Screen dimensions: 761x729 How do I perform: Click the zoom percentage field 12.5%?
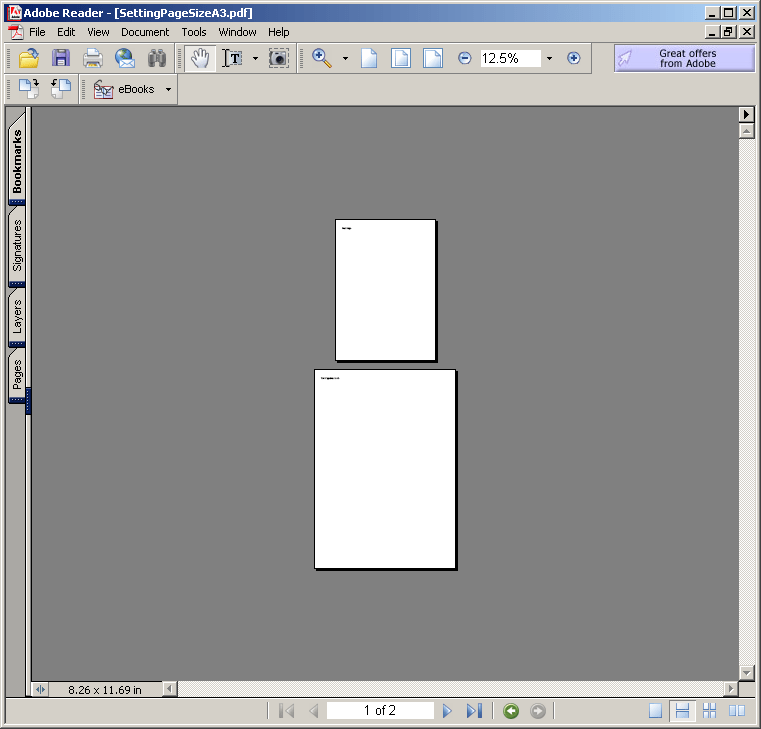pyautogui.click(x=511, y=58)
